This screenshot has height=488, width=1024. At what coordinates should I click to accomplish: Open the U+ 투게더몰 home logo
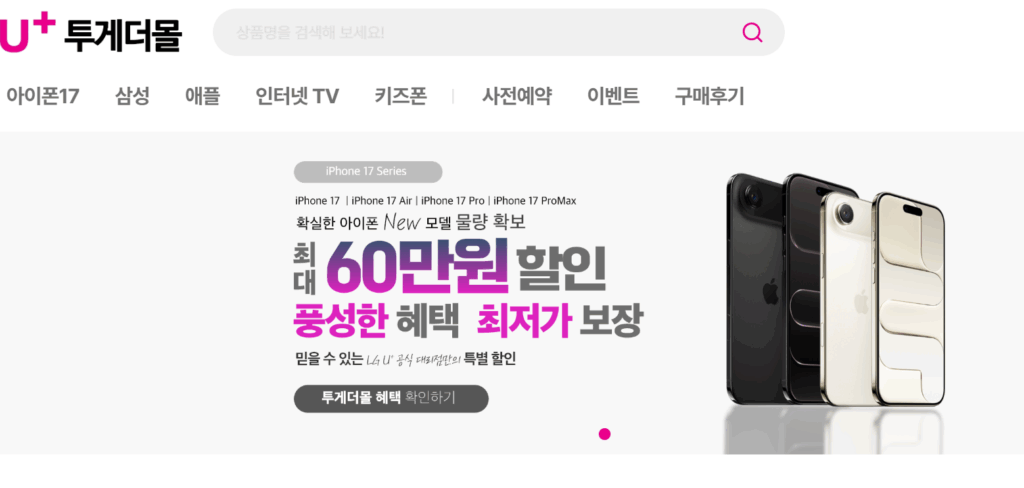pyautogui.click(x=90, y=33)
